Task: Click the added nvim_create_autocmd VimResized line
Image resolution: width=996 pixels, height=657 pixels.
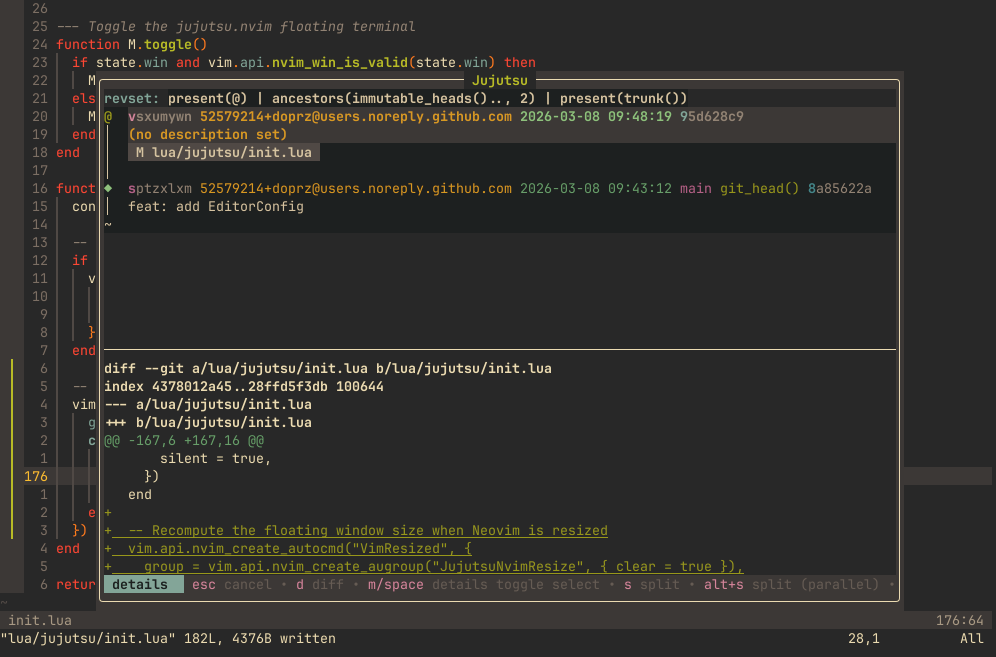Action: (288, 548)
